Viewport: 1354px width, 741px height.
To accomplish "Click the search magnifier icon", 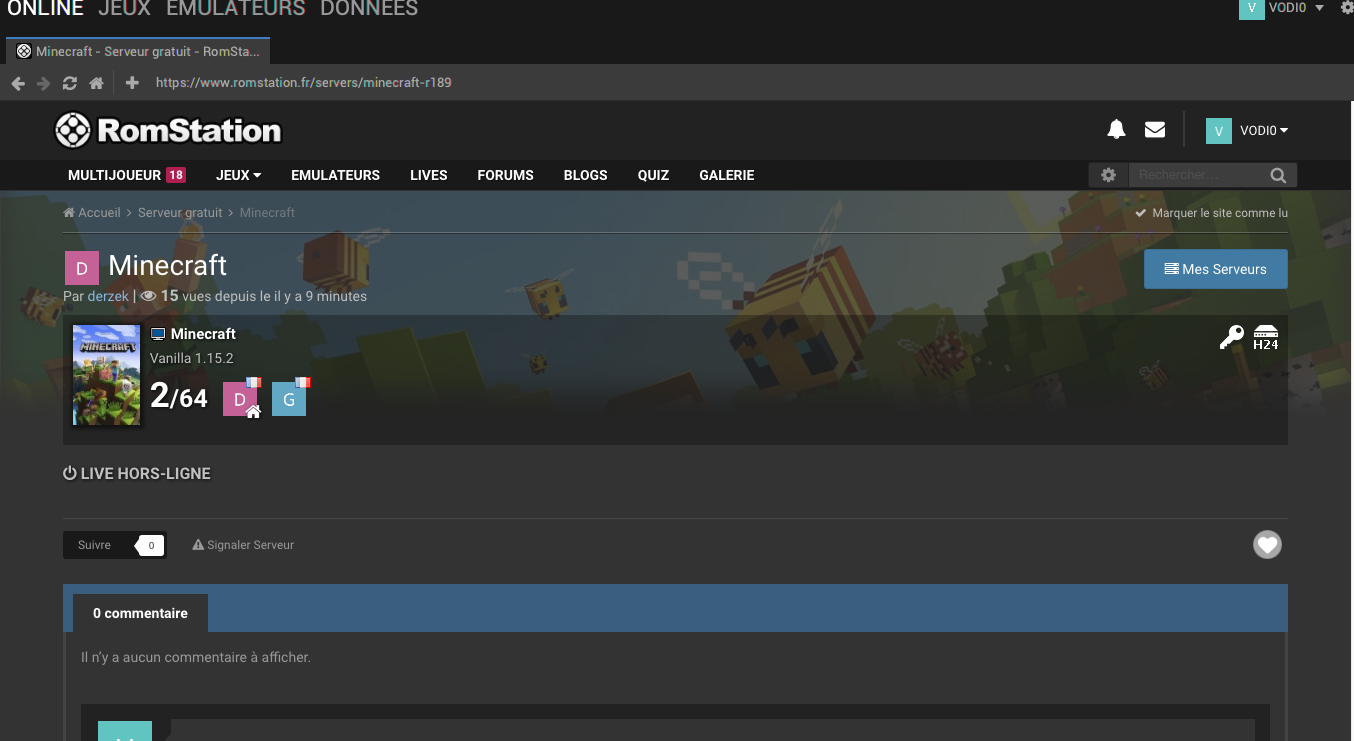I will pos(1278,175).
